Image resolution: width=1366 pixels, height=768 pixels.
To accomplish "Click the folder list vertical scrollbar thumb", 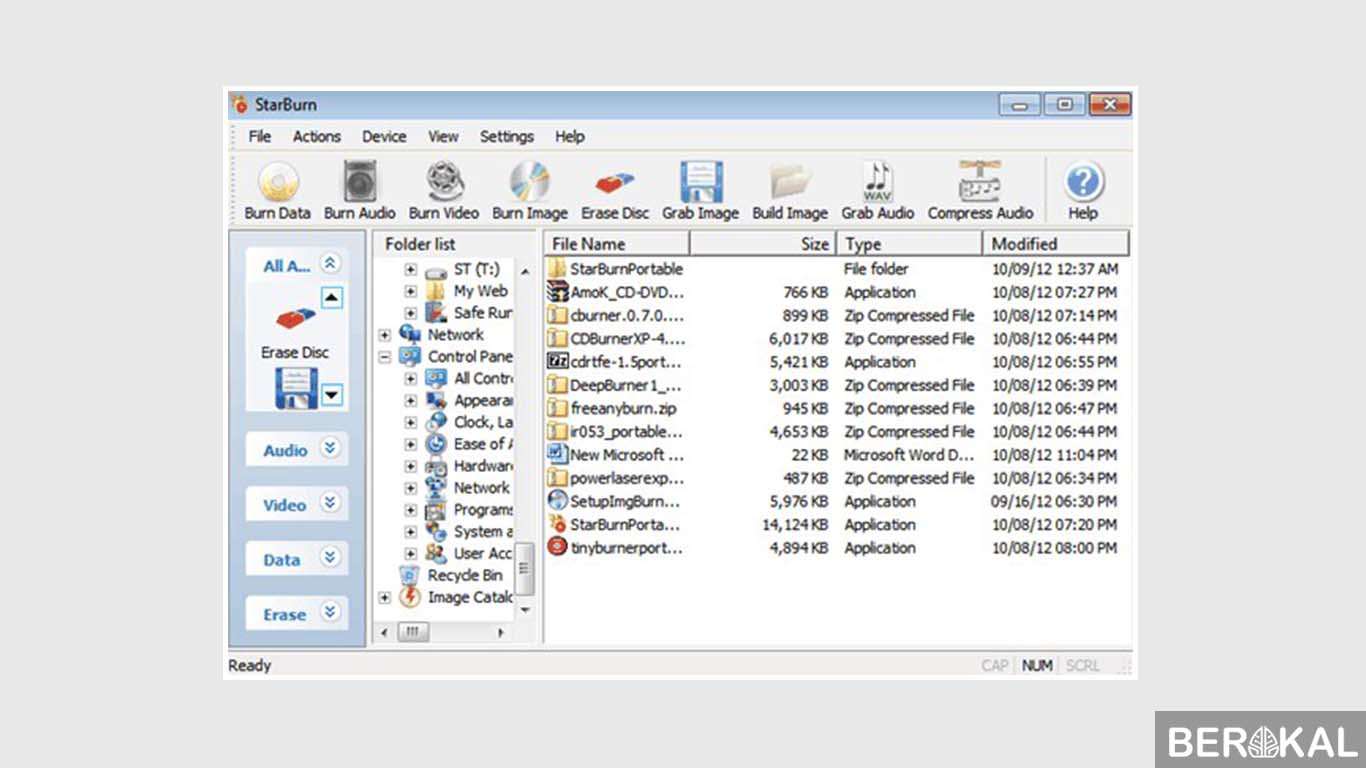I will pyautogui.click(x=525, y=568).
